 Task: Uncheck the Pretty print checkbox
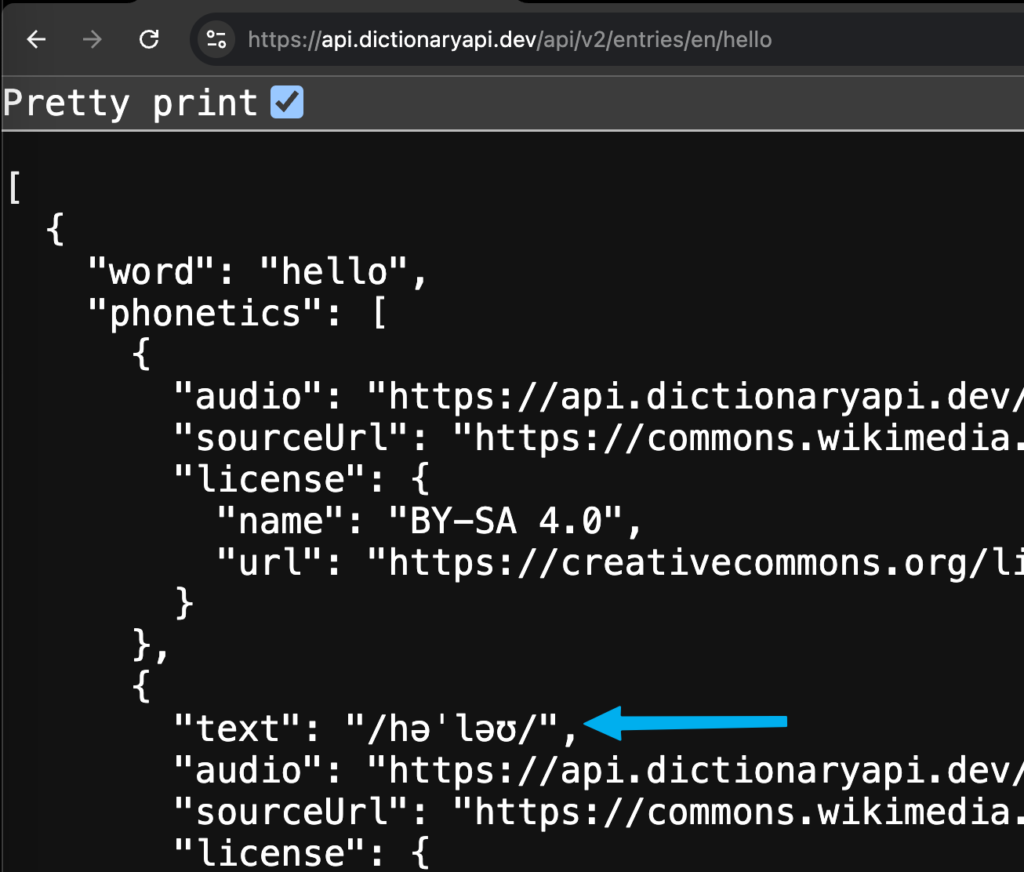(x=287, y=102)
